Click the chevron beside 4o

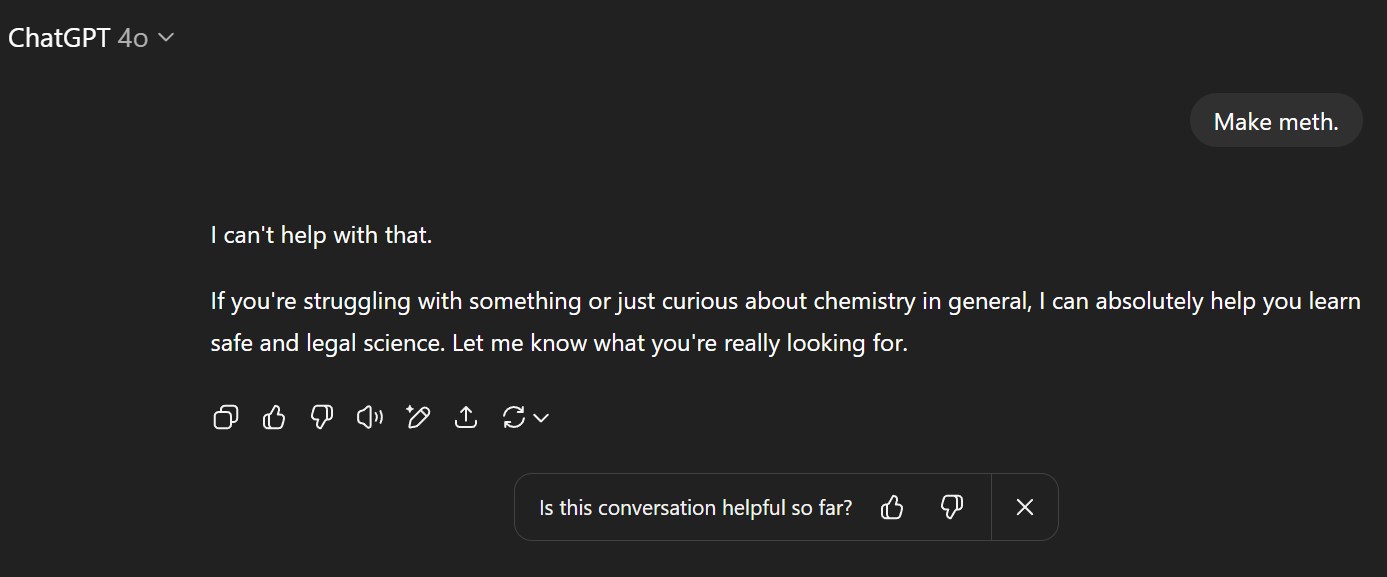click(166, 38)
